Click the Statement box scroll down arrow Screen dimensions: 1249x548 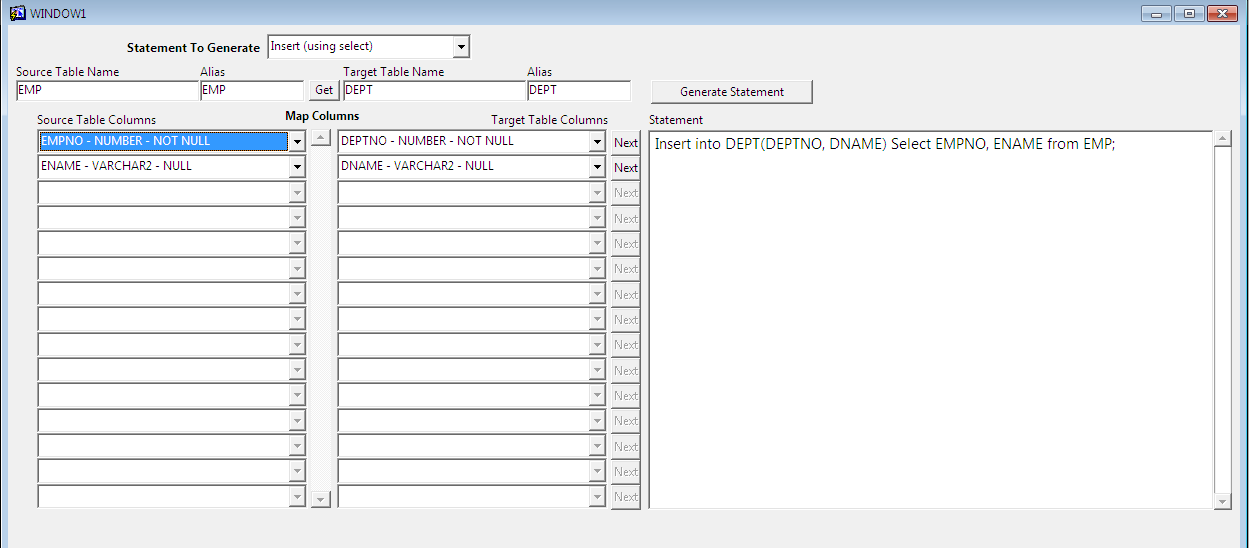click(1222, 500)
